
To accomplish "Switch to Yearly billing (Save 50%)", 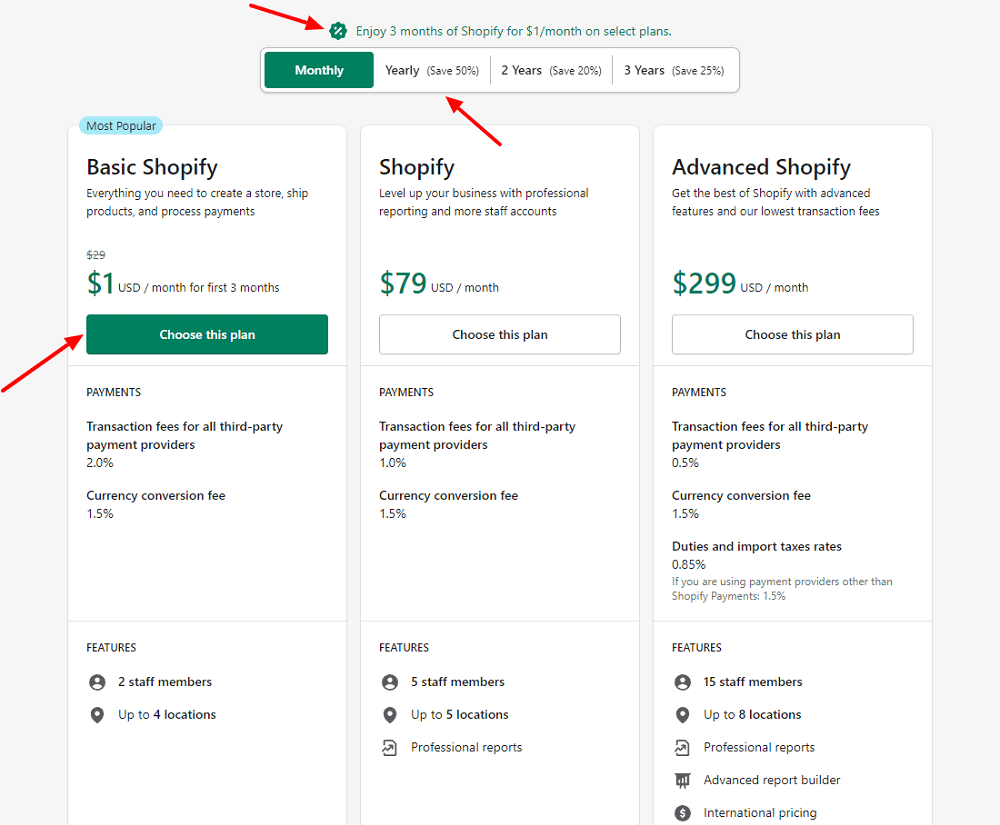I will pyautogui.click(x=432, y=70).
